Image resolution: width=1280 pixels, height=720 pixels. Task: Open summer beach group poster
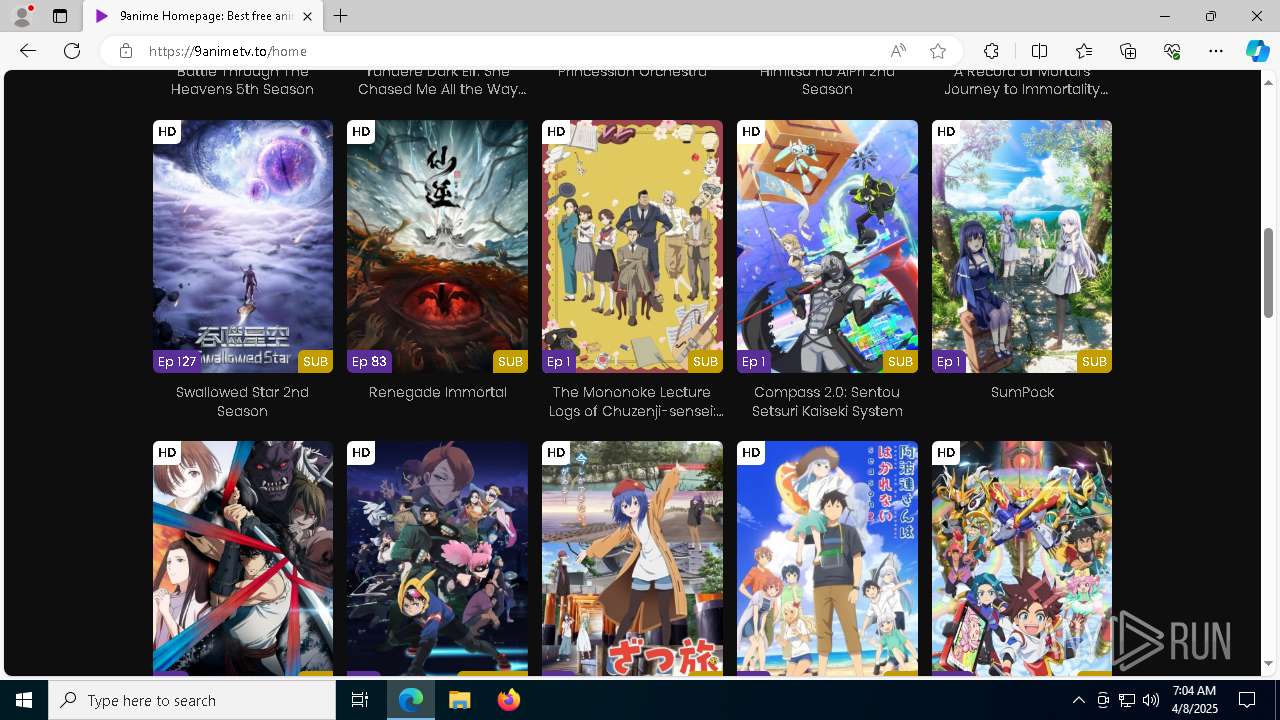(827, 558)
